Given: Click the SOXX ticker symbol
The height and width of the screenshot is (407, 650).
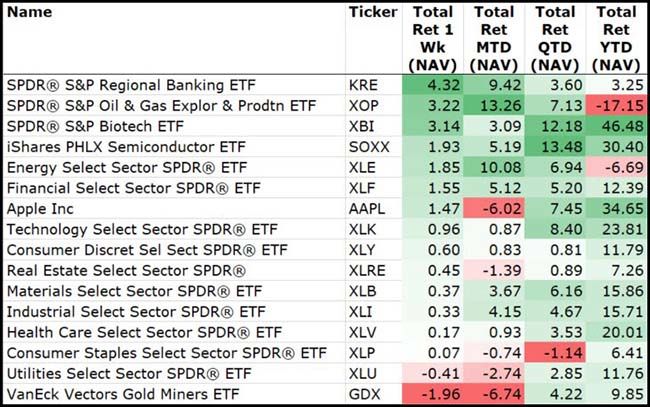Looking at the screenshot, I should click(x=370, y=145).
